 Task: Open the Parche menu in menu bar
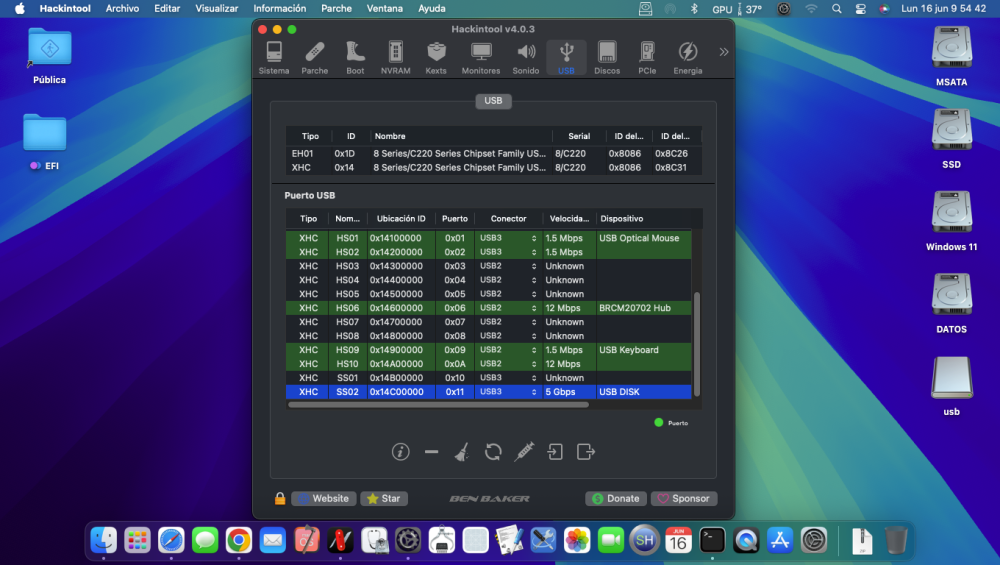[336, 8]
